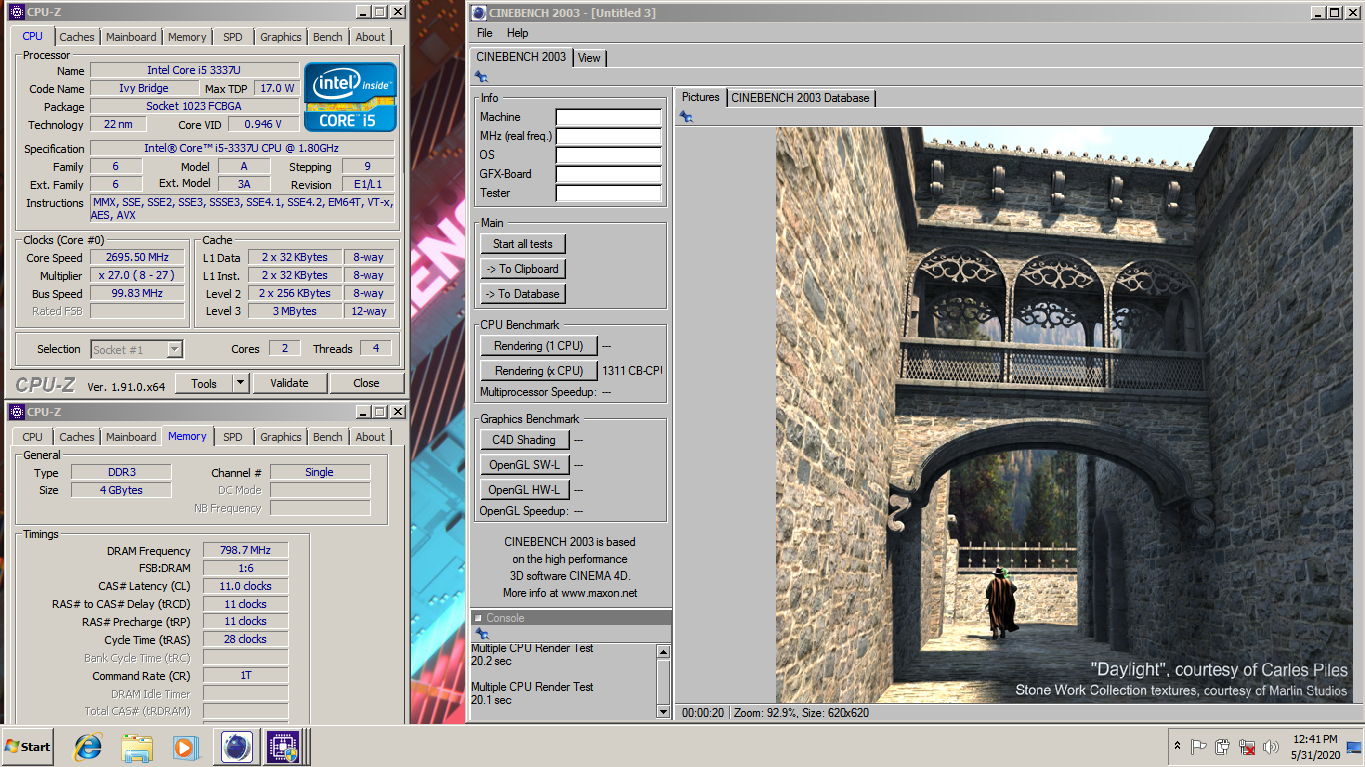The image size is (1365, 767).
Task: Click CPU-Z top window title icon
Action: click(x=16, y=12)
